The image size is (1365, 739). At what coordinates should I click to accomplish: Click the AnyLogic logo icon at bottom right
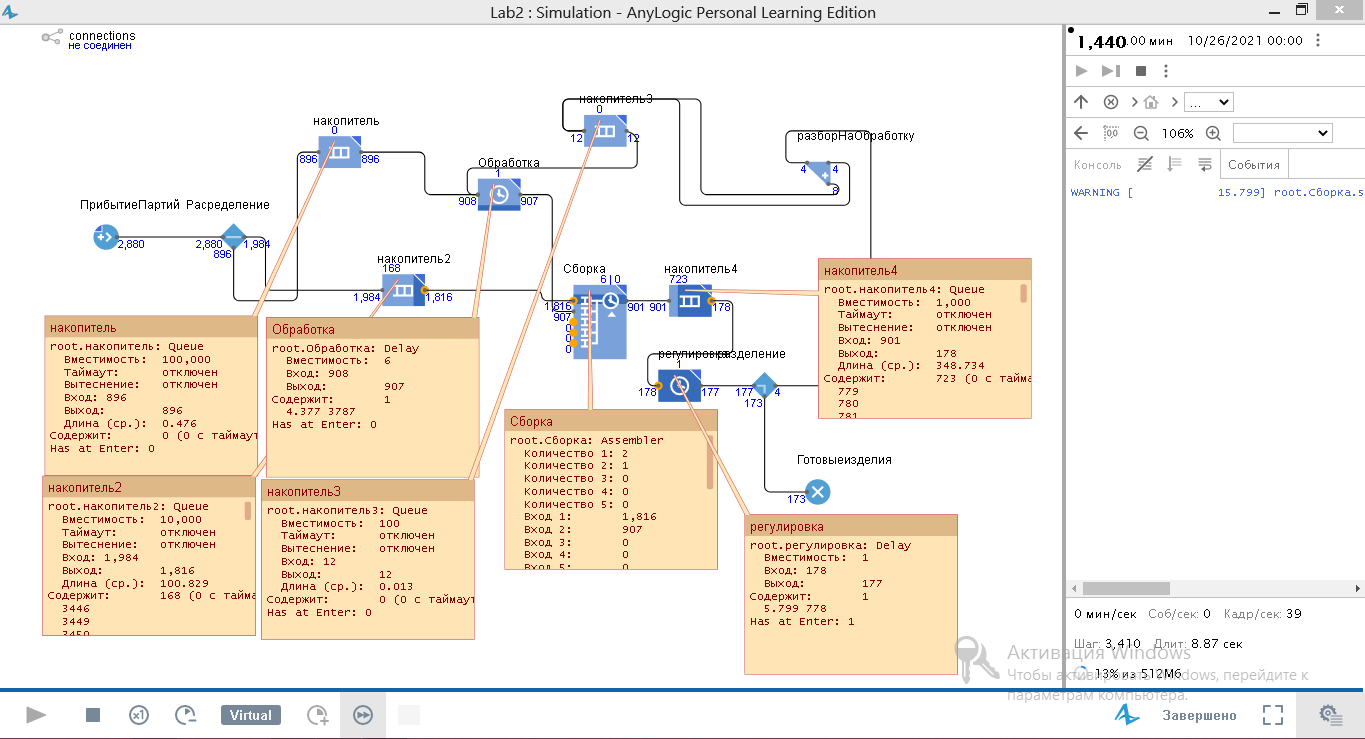click(x=1127, y=715)
